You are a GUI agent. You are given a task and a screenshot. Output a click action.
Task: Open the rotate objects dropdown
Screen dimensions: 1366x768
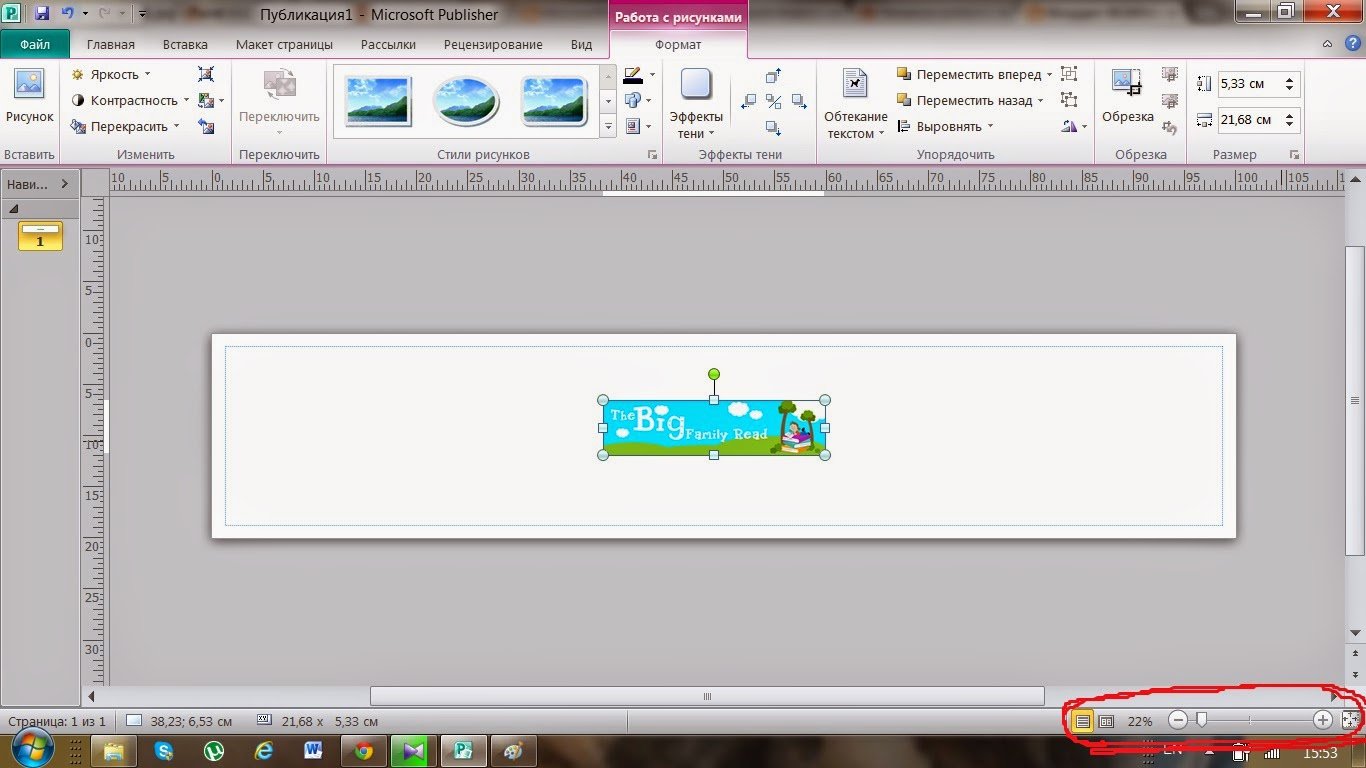[1074, 127]
